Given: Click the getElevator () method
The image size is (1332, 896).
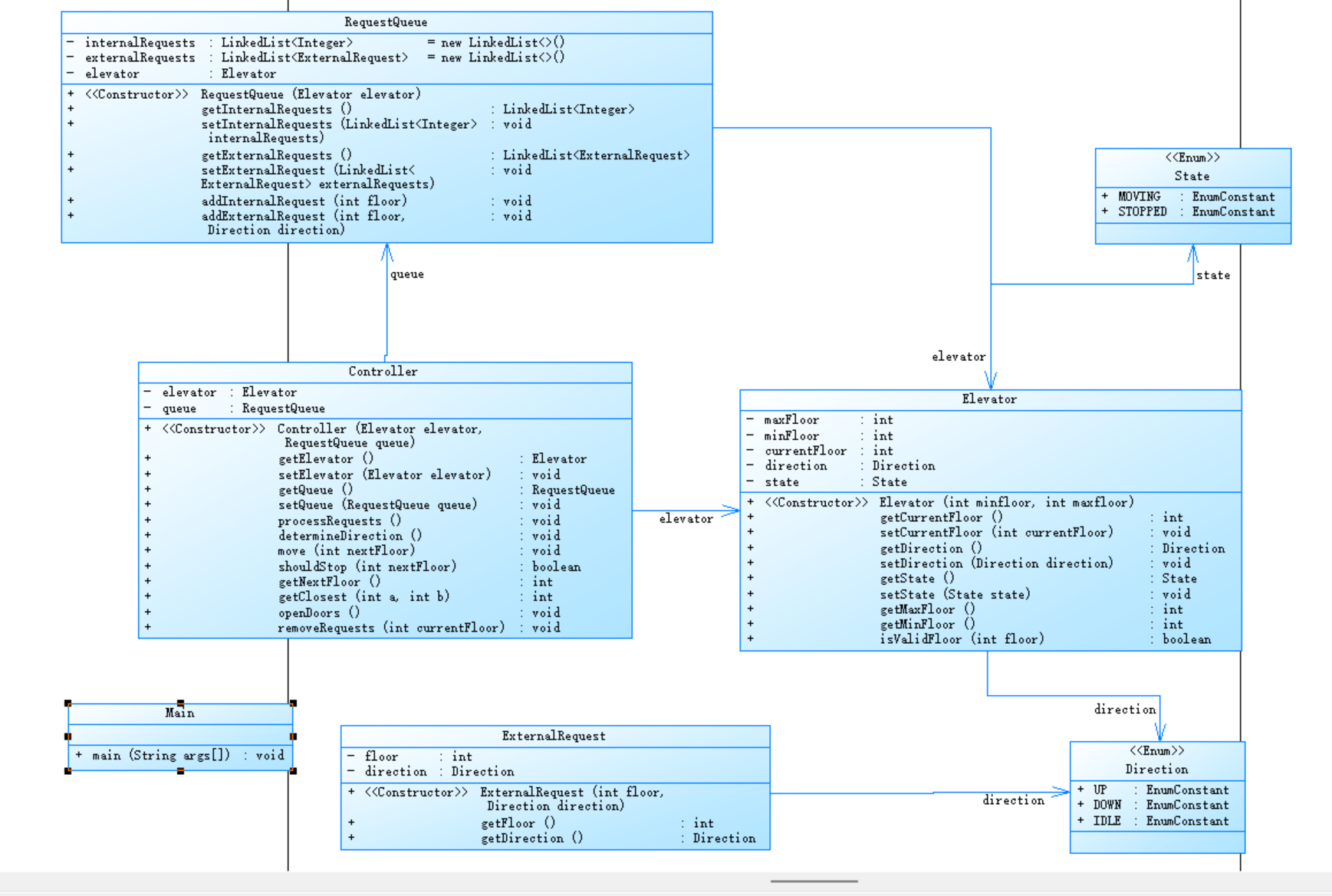Looking at the screenshot, I should tap(366, 459).
